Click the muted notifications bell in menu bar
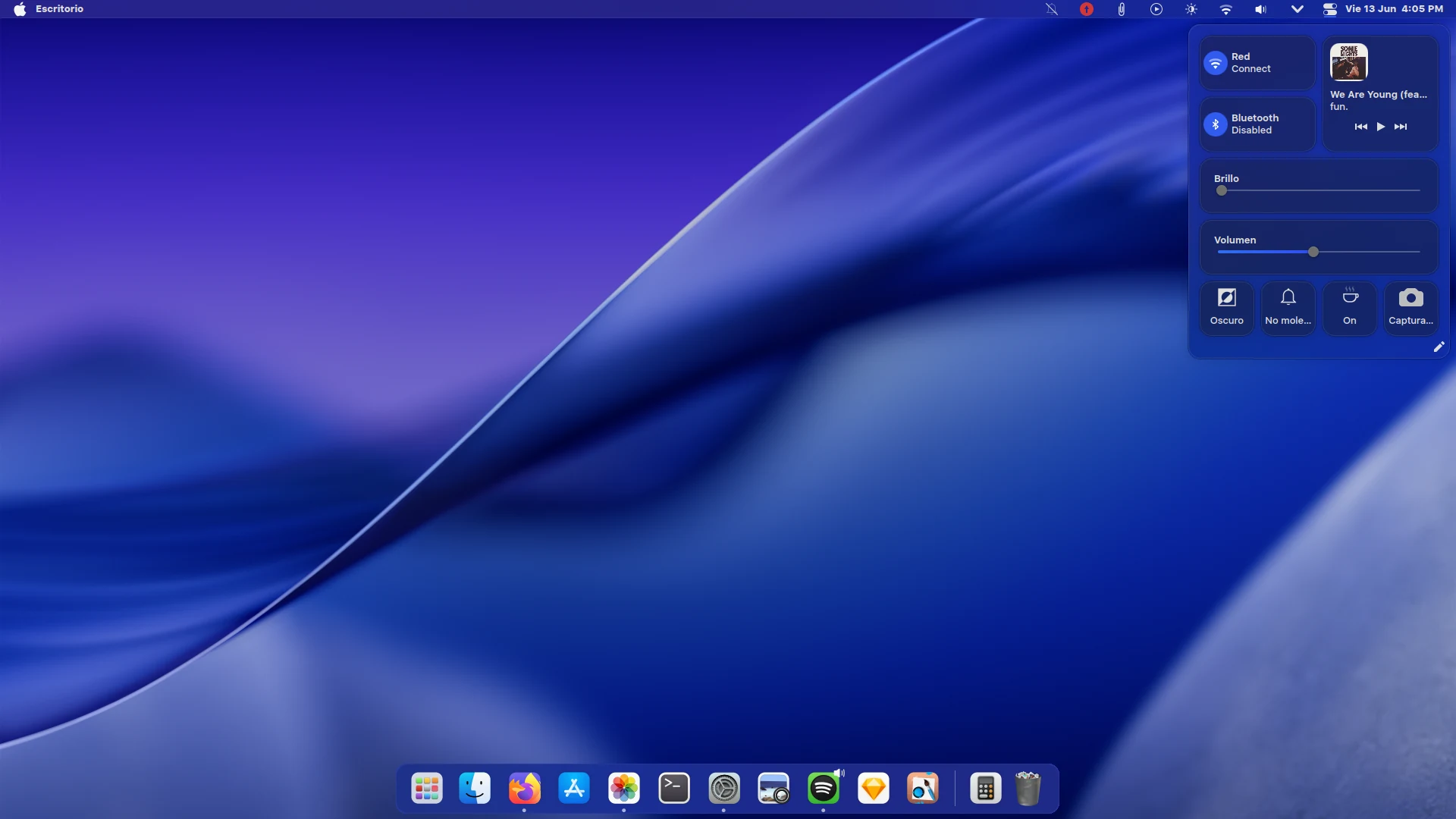This screenshot has height=819, width=1456. 1052,9
